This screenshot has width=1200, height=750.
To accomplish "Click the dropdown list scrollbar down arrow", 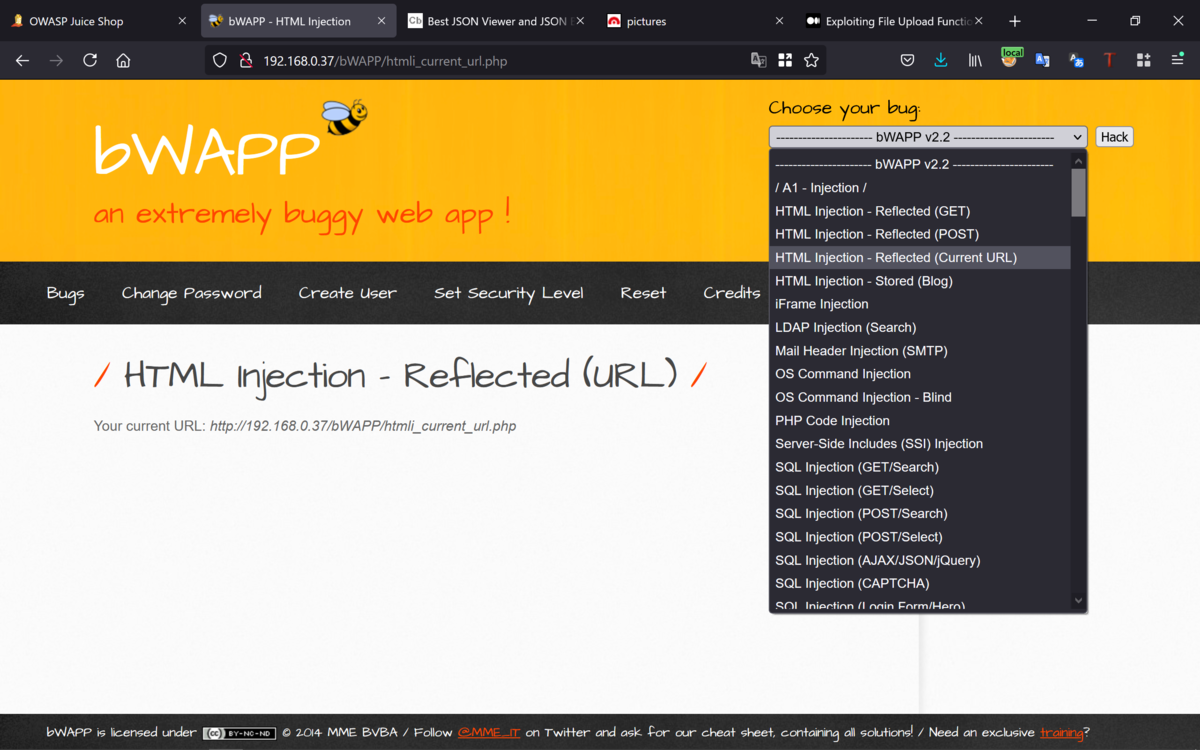I will point(1078,601).
